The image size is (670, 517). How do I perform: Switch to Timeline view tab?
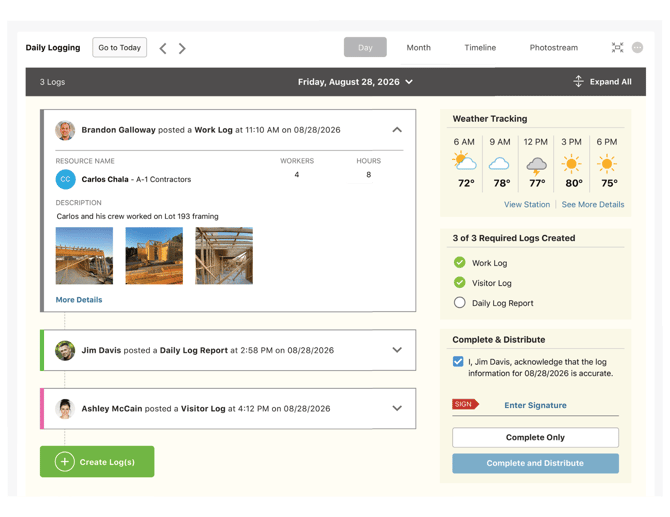pyautogui.click(x=480, y=47)
